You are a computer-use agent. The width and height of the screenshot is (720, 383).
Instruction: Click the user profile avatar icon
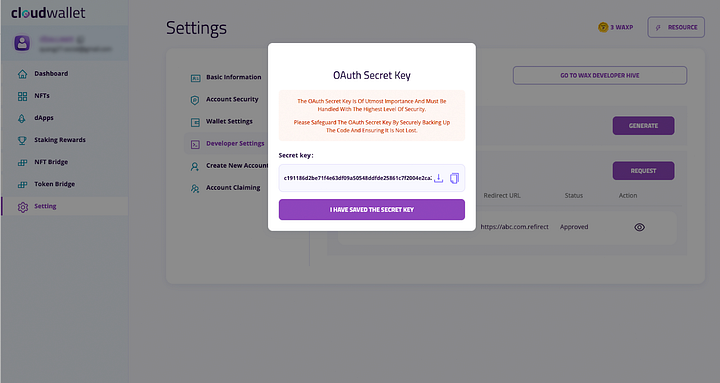(x=22, y=43)
